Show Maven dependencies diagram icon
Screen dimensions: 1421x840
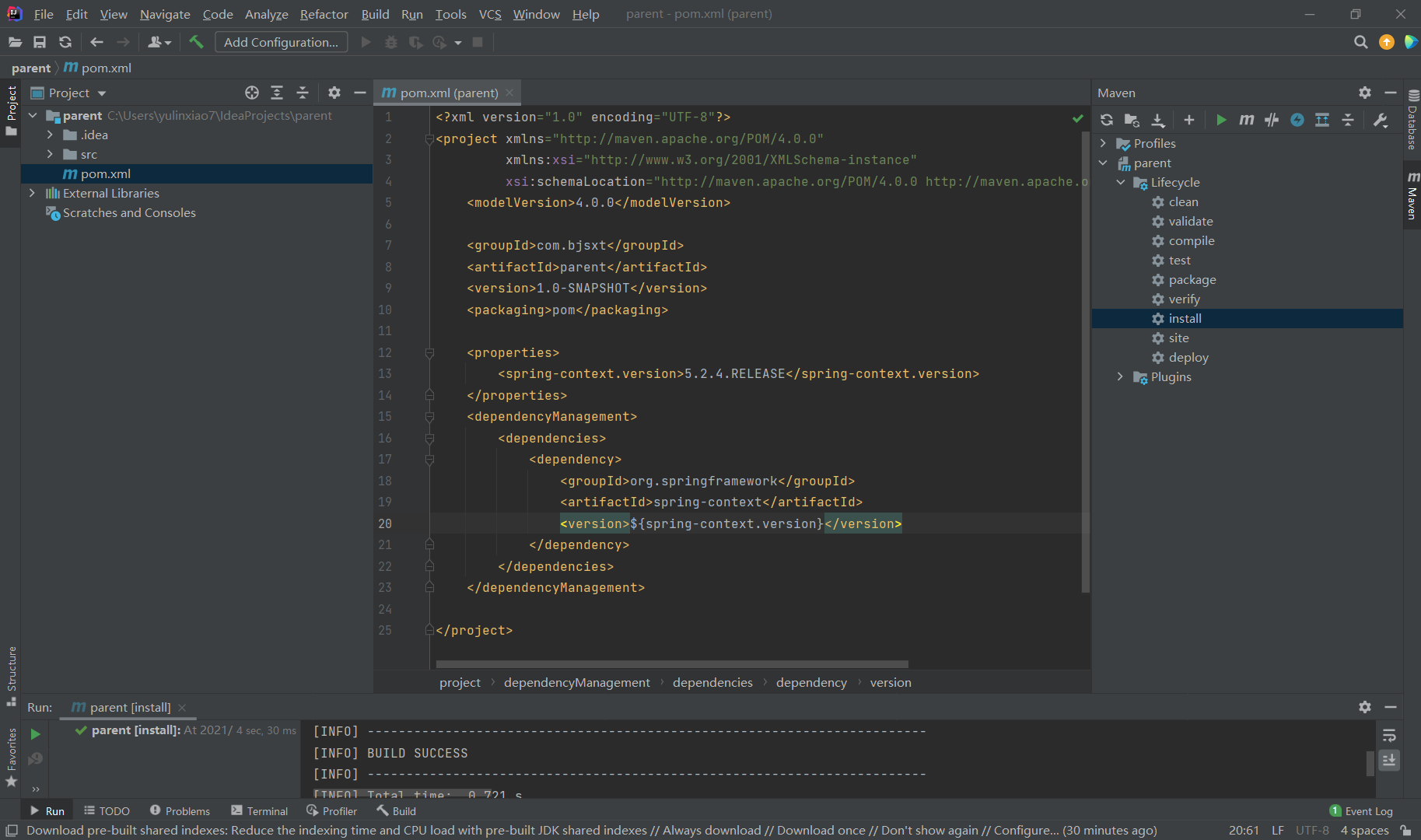1322,120
